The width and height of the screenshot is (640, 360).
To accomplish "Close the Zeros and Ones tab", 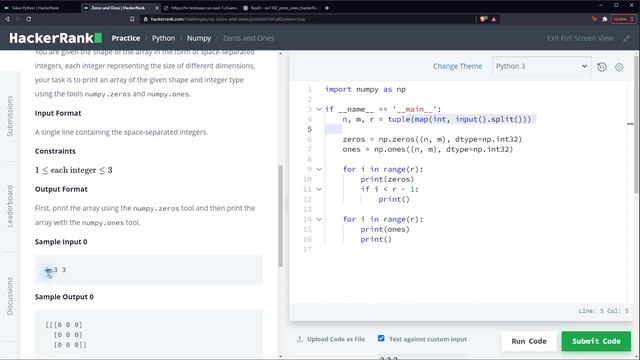I will pos(157,8).
